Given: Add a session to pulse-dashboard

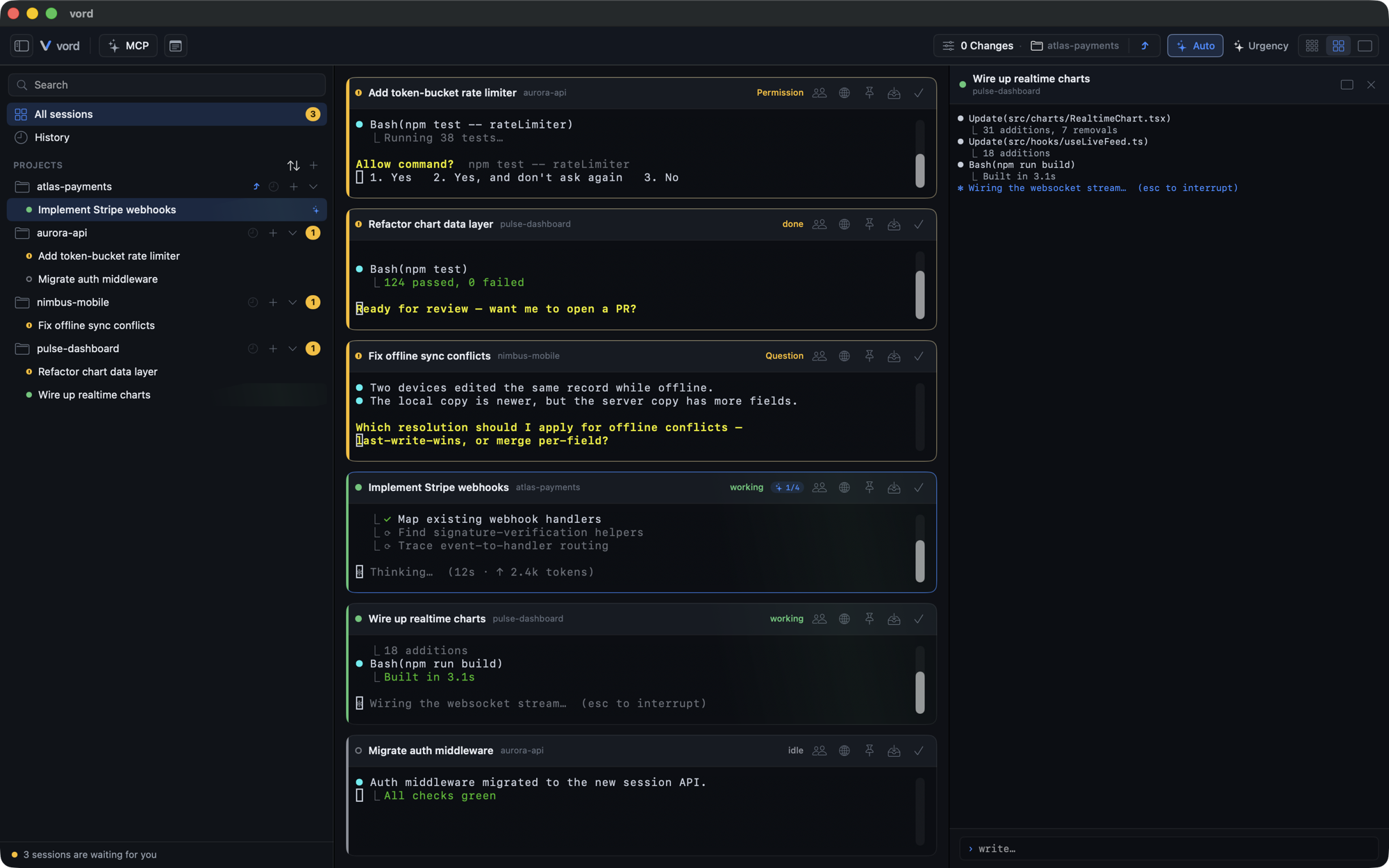Looking at the screenshot, I should 273,349.
